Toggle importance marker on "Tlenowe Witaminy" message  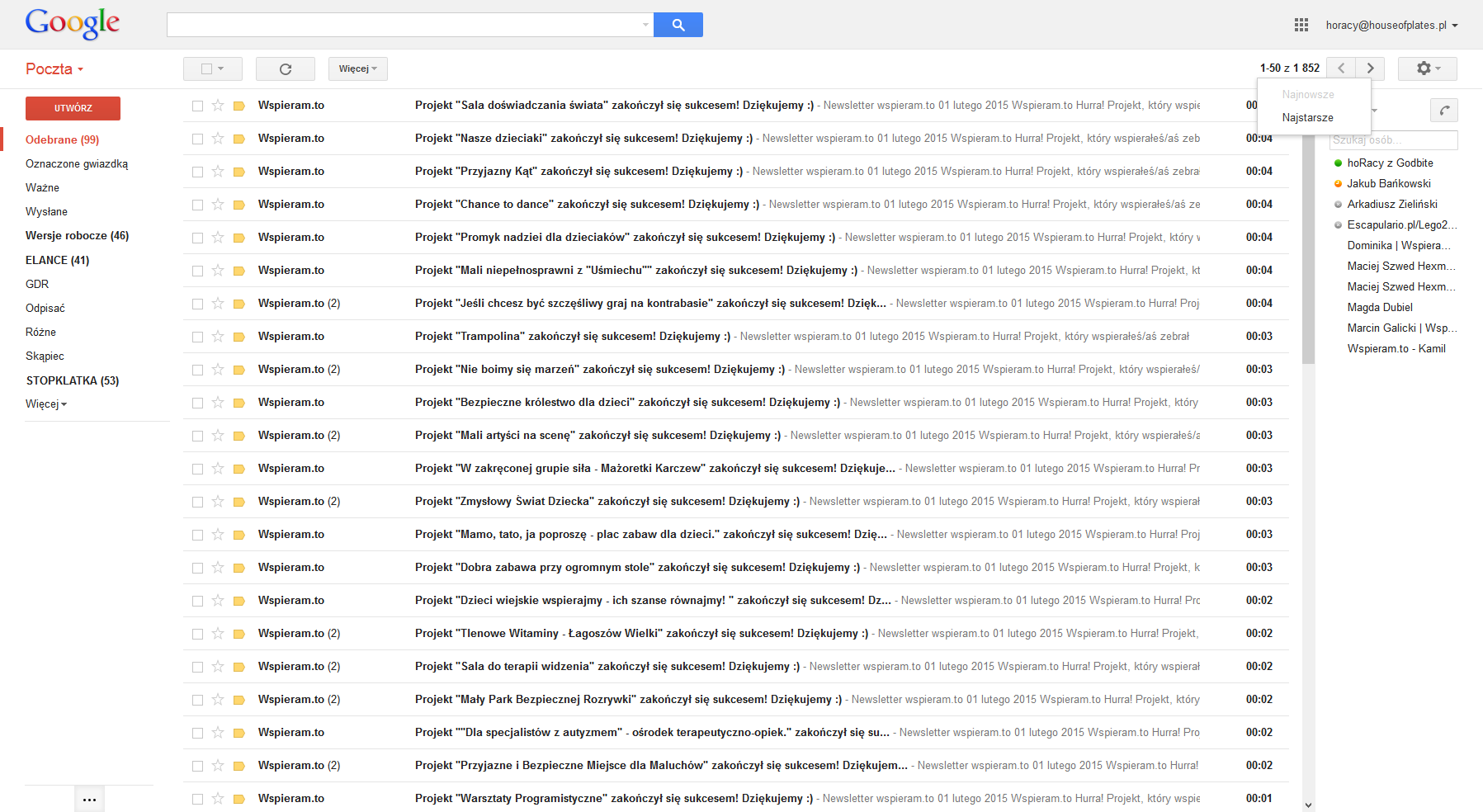pyautogui.click(x=239, y=634)
